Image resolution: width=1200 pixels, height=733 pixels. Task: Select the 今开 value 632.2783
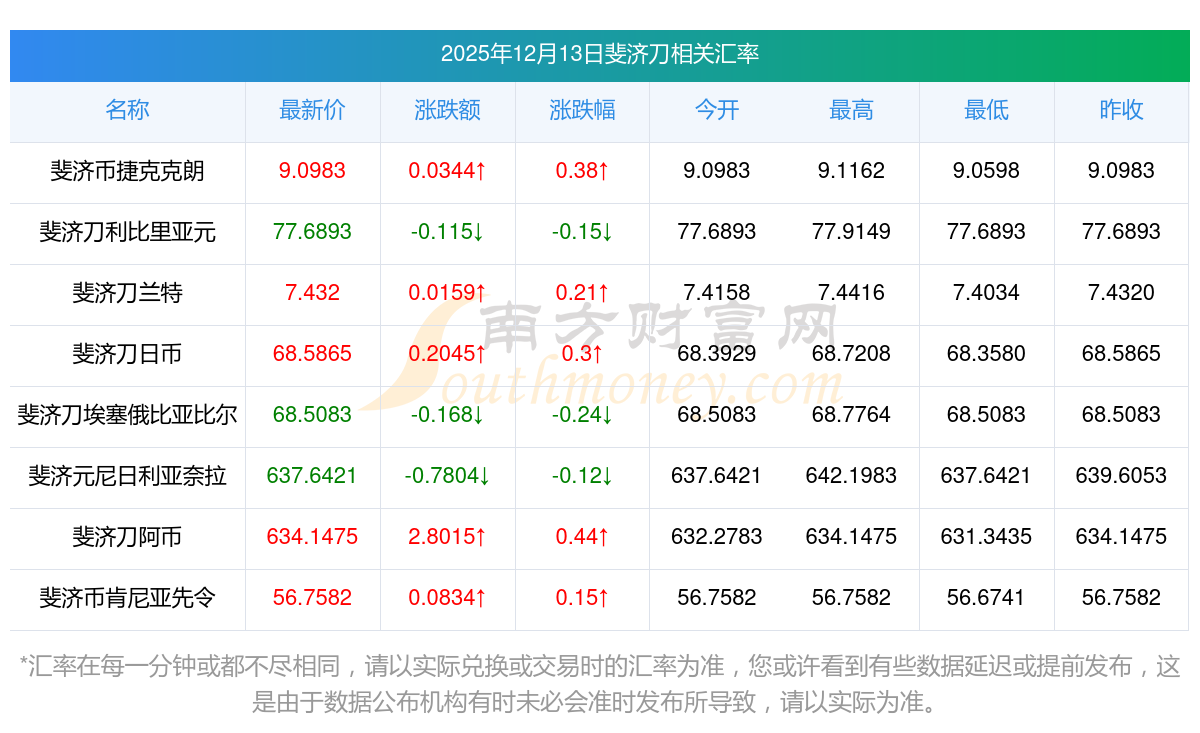(x=717, y=537)
